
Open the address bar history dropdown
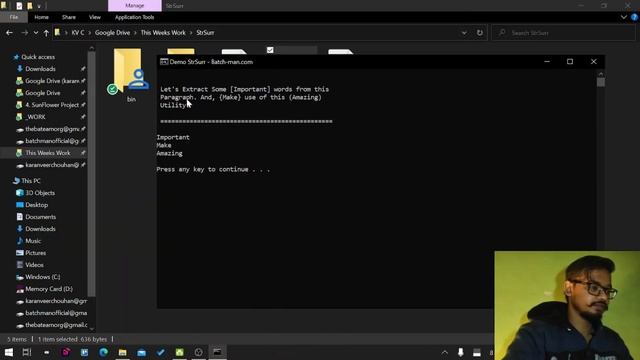pyautogui.click(x=464, y=33)
